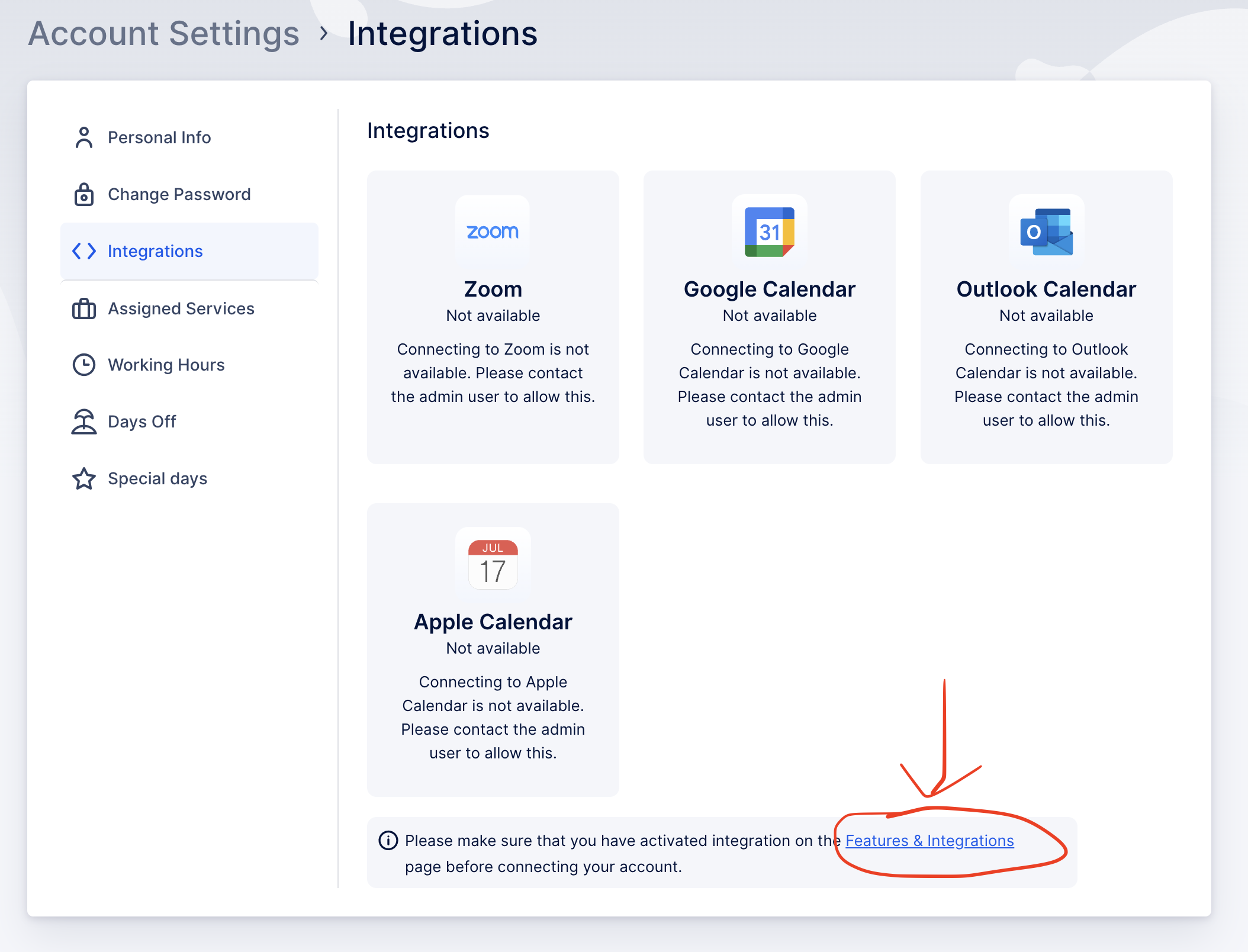Screen dimensions: 1248x952
Task: Click the 'Connecting to Apple Calendar' description
Action: (493, 718)
